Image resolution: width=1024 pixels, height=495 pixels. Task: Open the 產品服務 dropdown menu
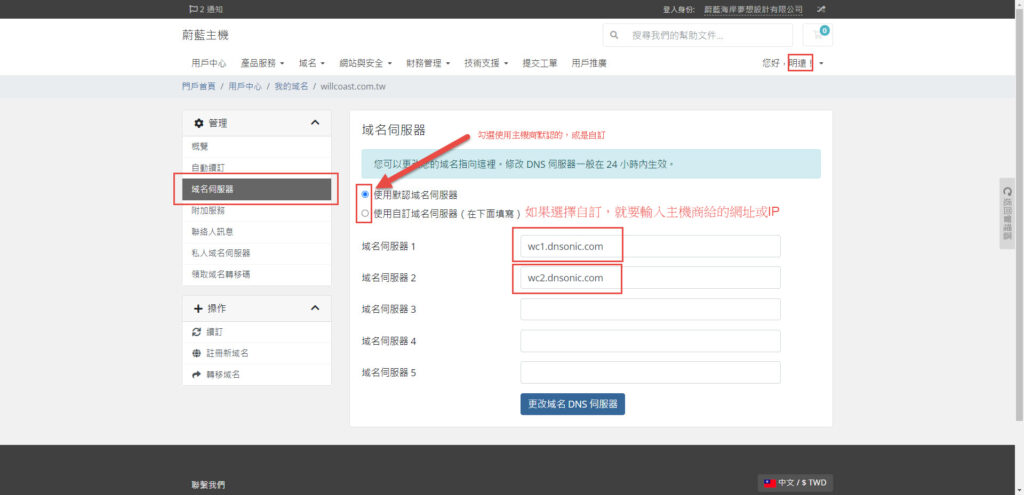point(262,63)
